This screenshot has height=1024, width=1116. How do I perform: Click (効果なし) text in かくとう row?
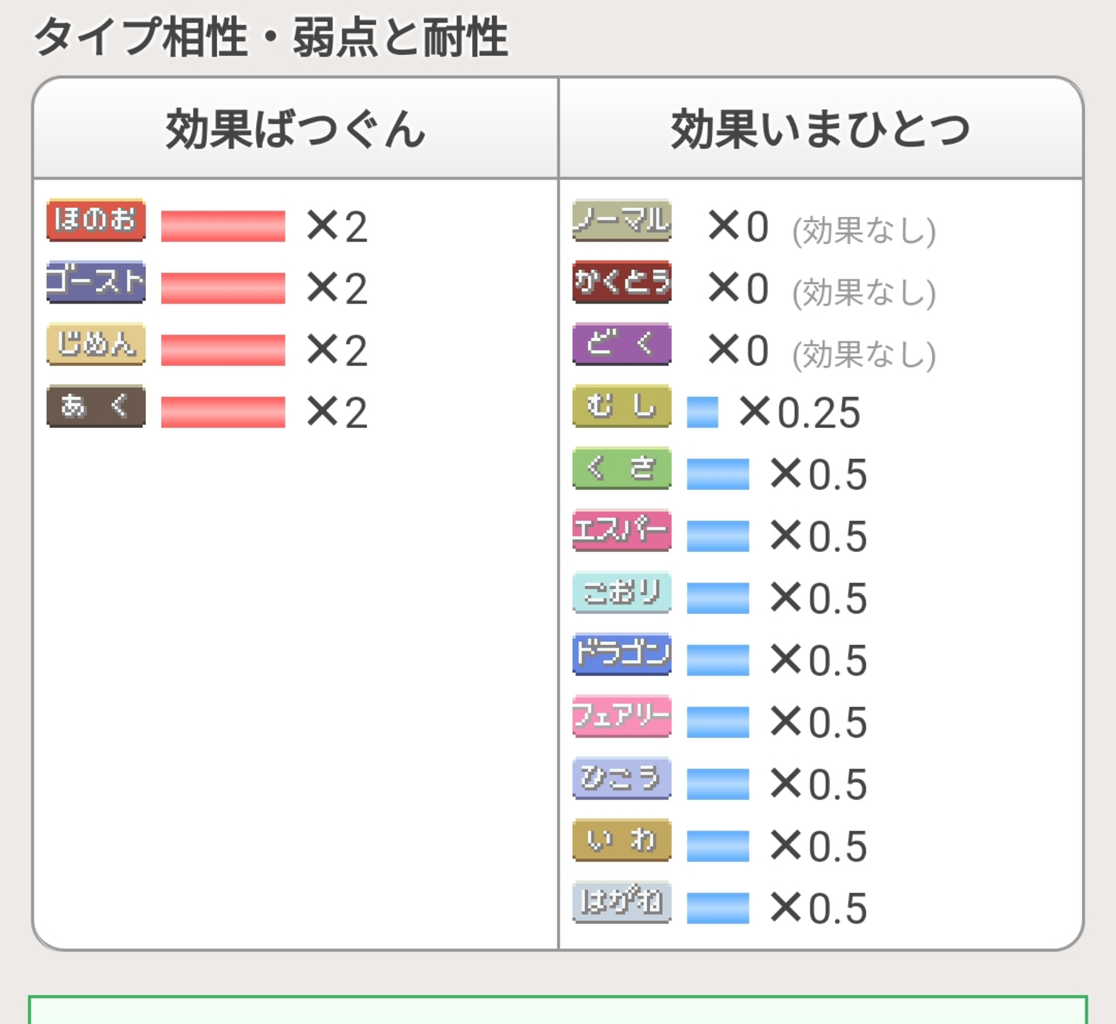864,292
